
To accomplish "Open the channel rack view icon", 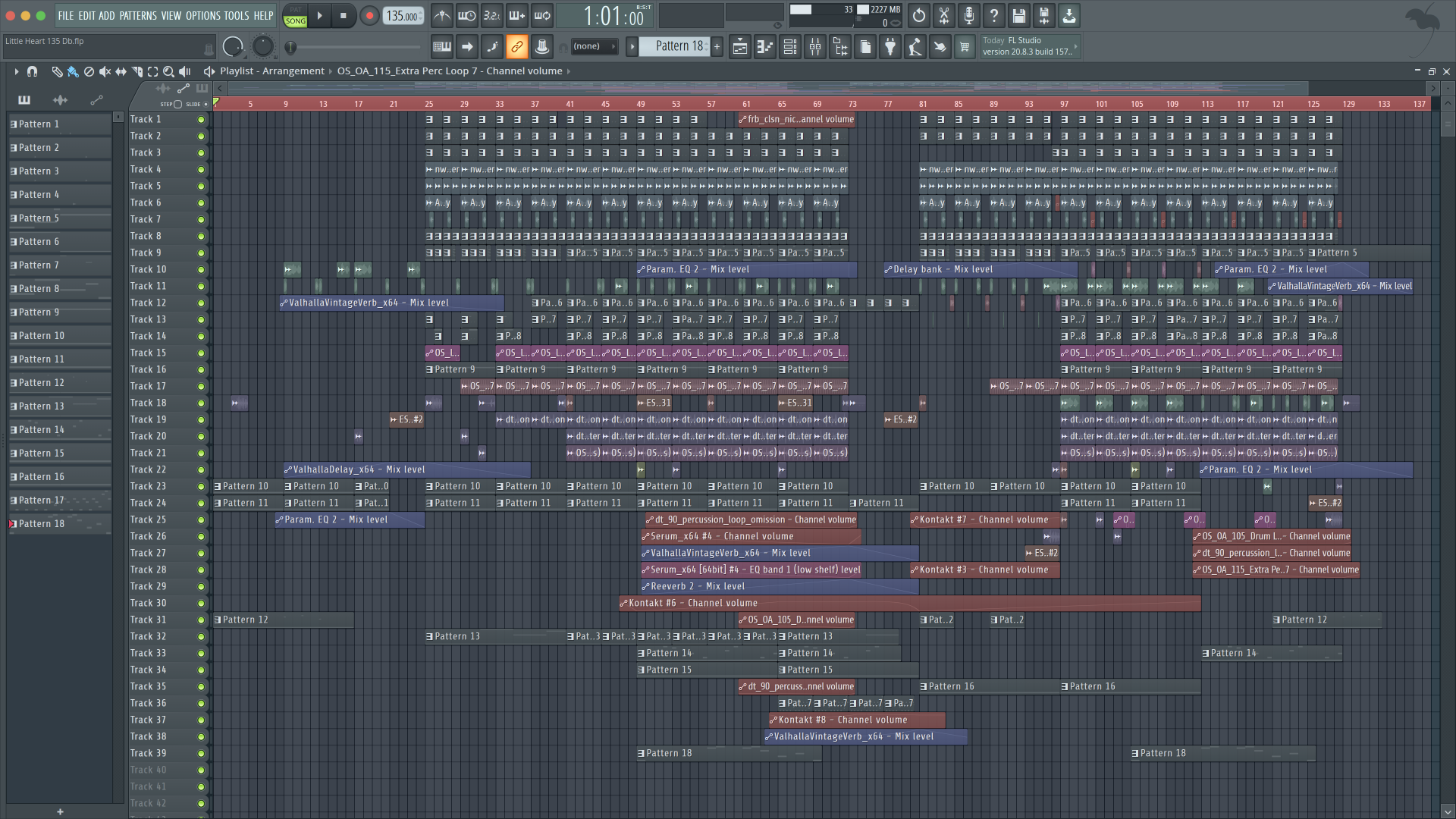I will (789, 47).
